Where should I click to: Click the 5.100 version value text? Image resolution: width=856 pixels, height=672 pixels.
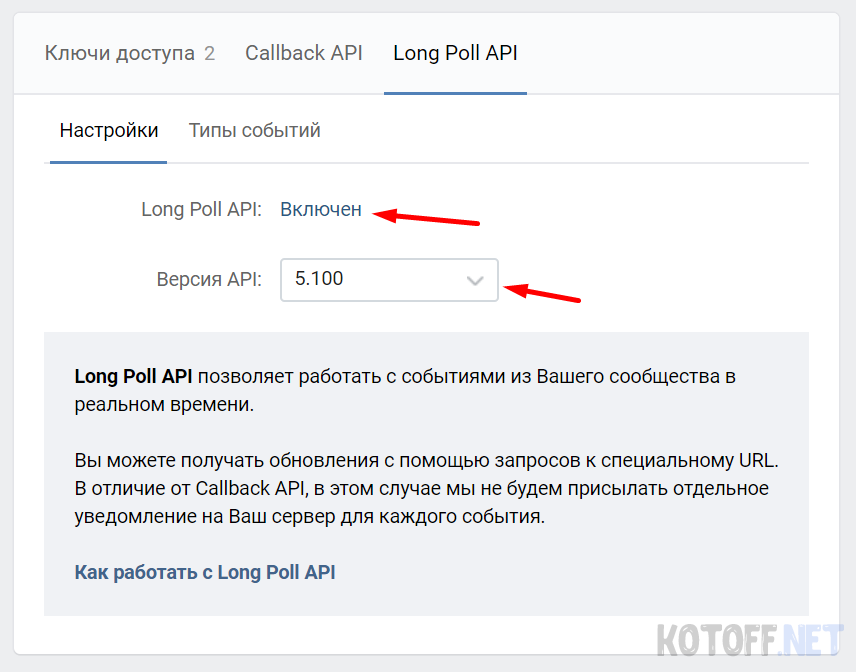coord(319,279)
